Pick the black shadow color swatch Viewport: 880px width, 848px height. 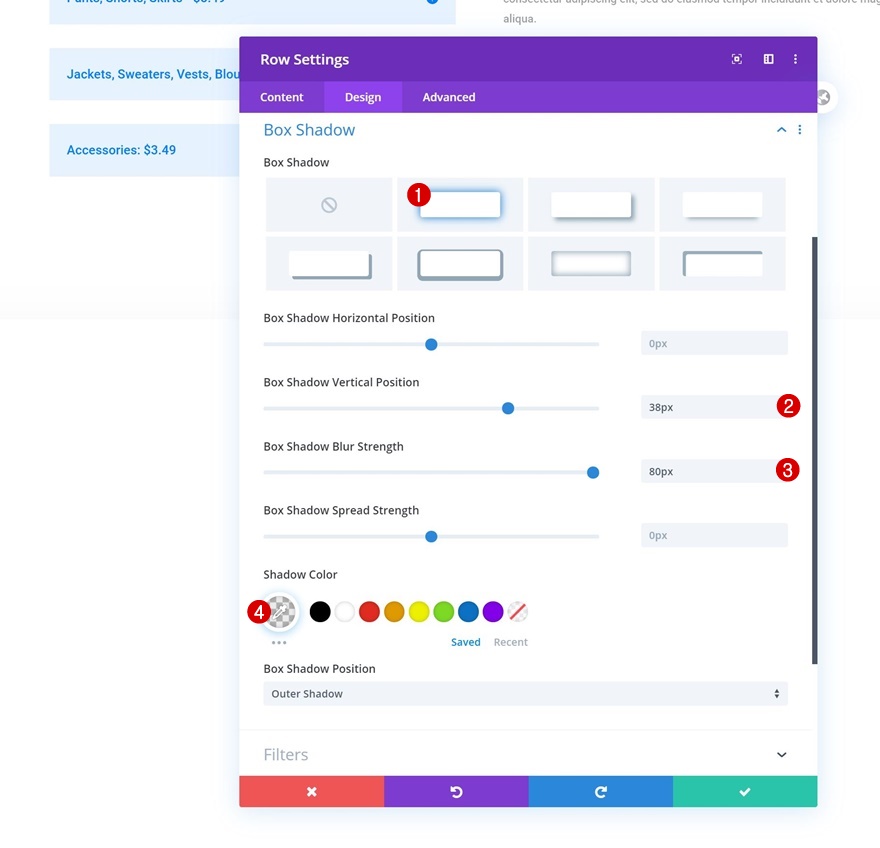click(x=320, y=612)
